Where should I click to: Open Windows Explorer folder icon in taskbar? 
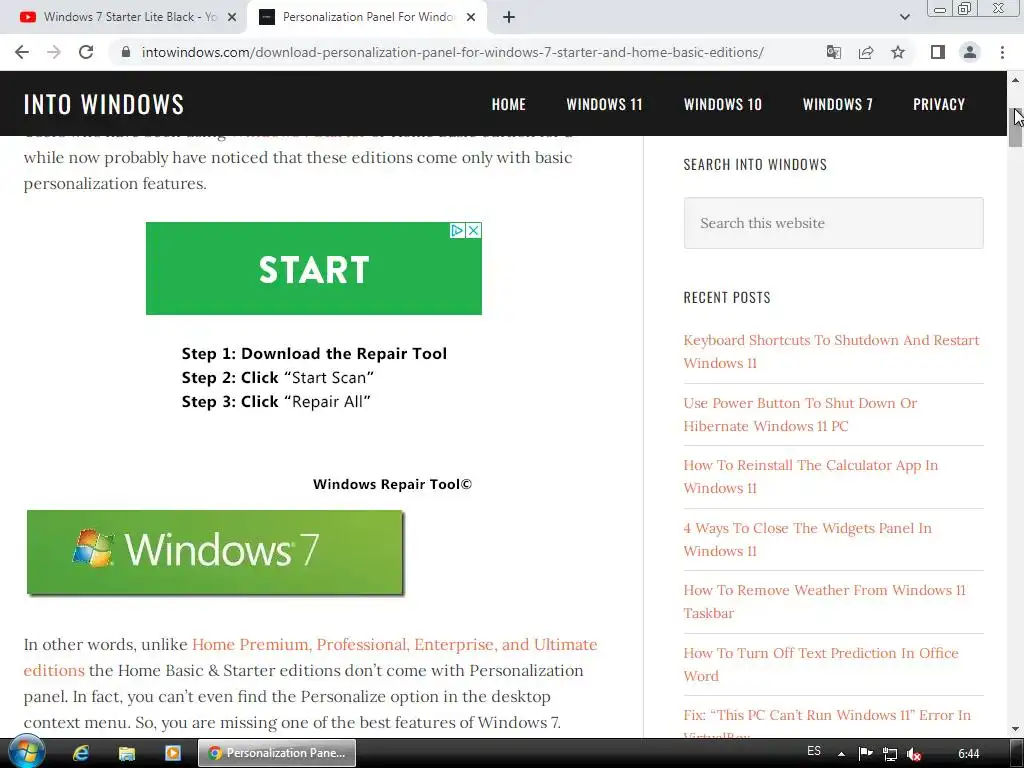(x=127, y=753)
